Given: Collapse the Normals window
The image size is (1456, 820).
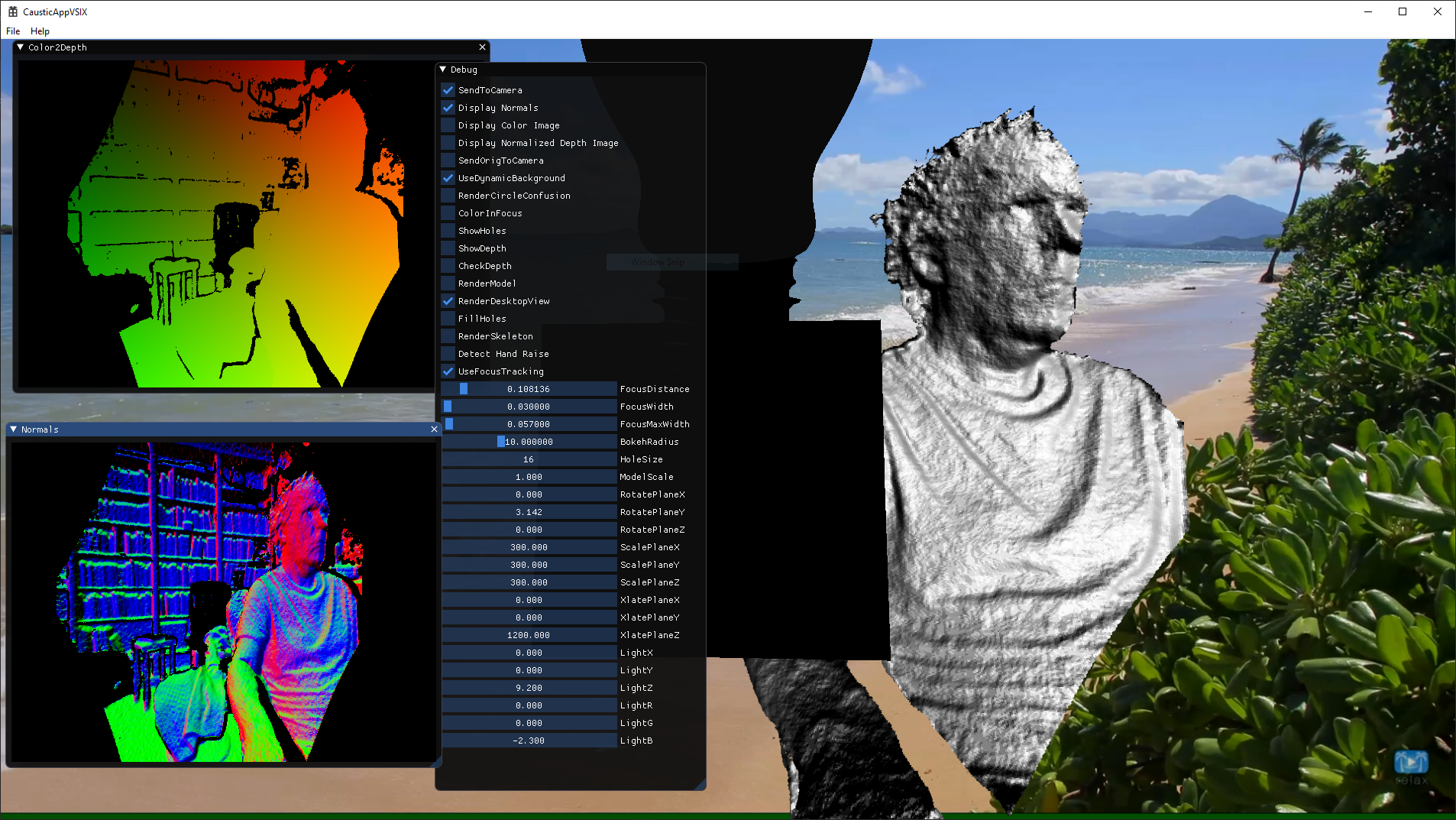Looking at the screenshot, I should [13, 429].
